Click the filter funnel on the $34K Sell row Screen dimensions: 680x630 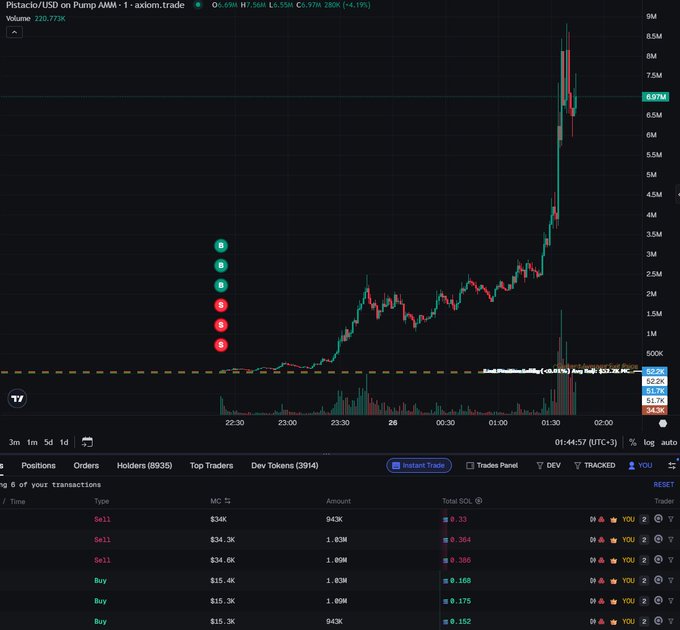coord(671,519)
